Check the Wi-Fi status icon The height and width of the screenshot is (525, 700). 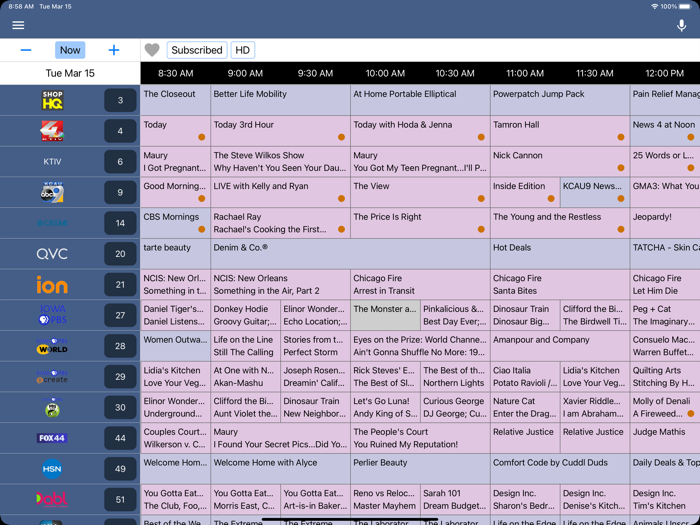[x=655, y=7]
